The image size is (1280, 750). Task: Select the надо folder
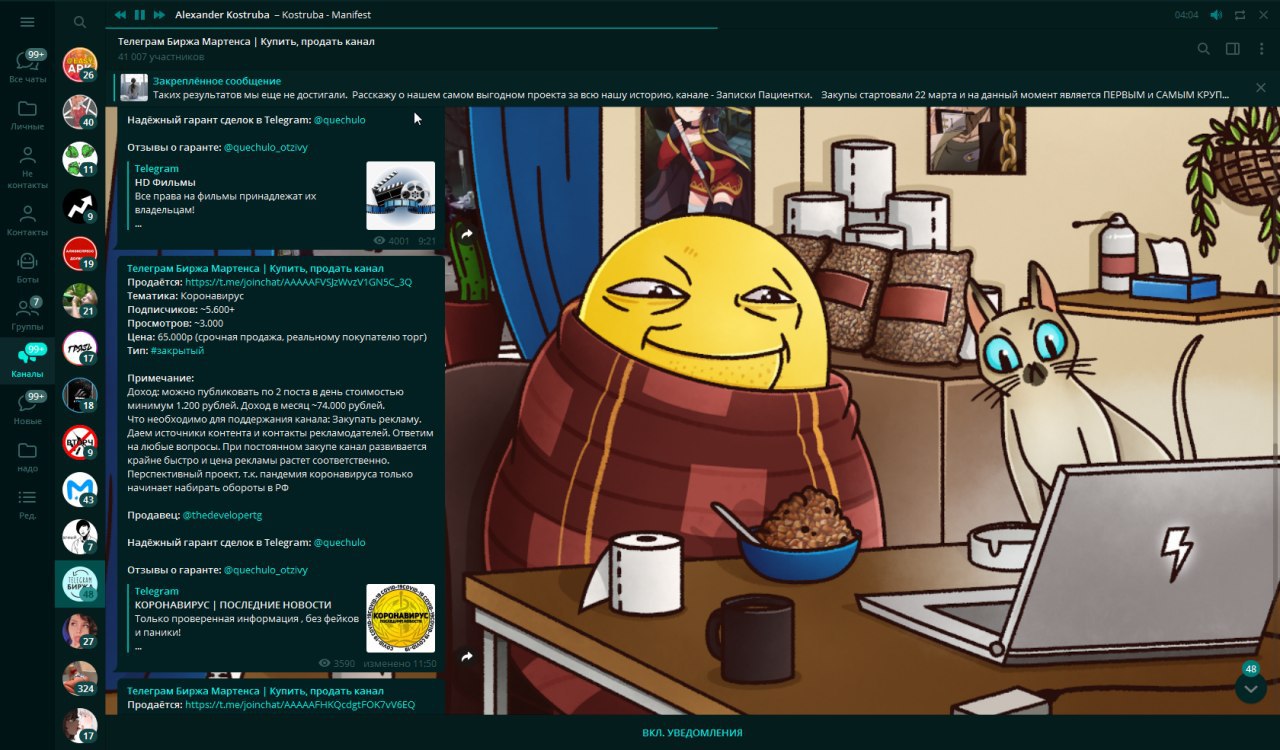pos(27,456)
